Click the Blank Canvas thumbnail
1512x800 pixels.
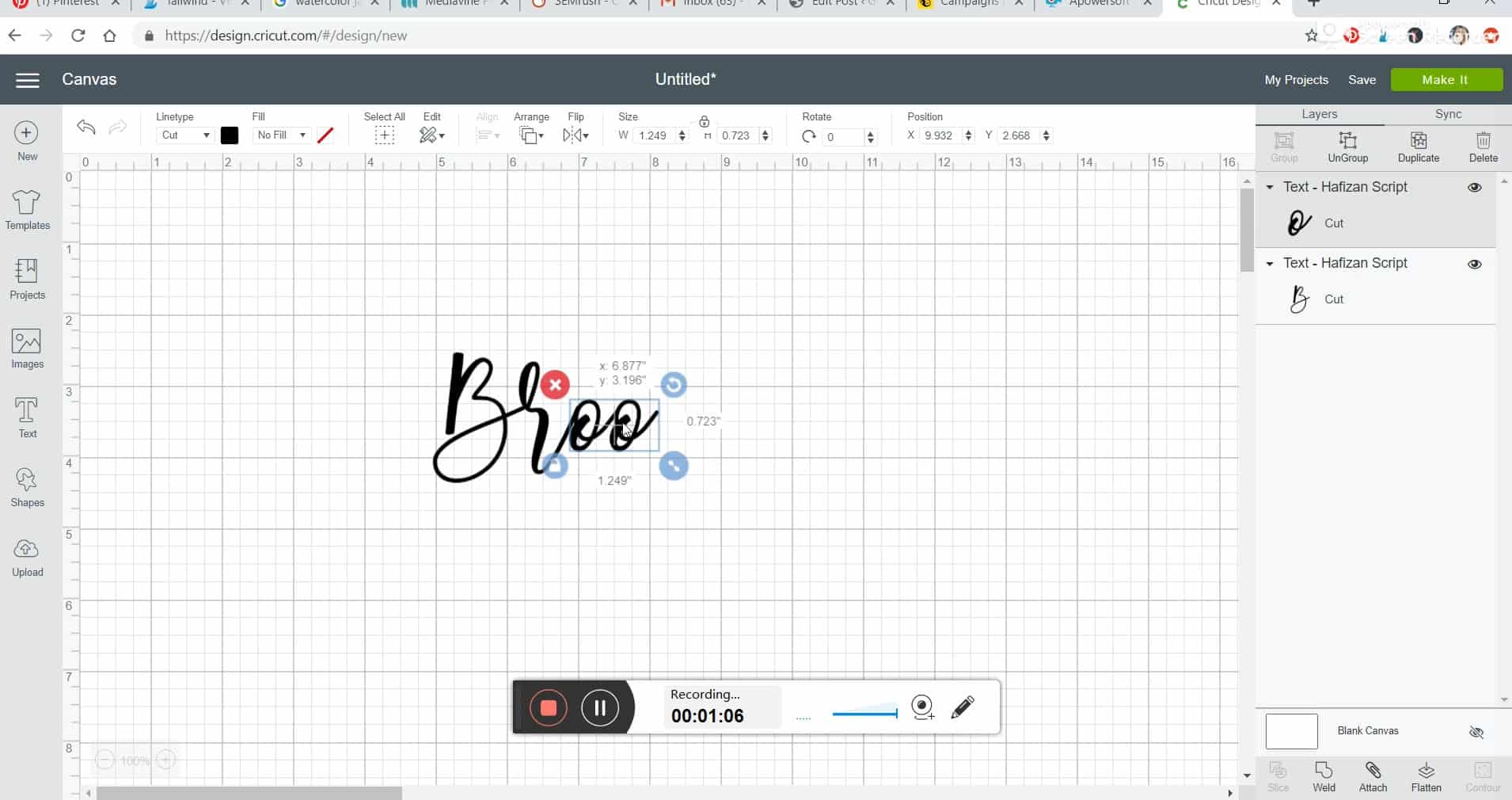pos(1291,732)
